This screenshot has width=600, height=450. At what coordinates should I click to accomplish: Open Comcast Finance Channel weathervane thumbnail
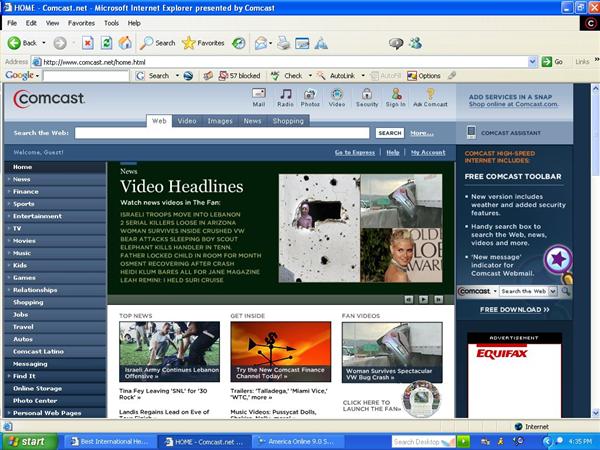click(280, 352)
